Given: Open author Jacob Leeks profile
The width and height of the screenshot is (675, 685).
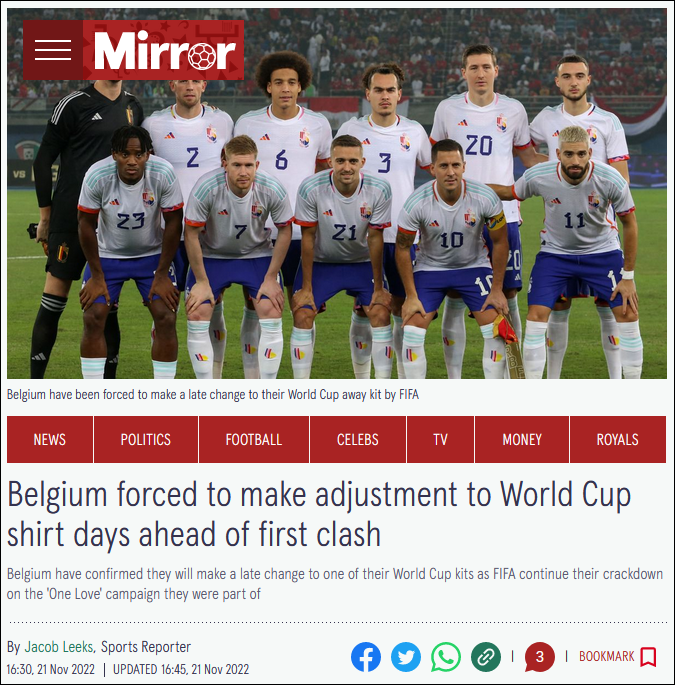Looking at the screenshot, I should pyautogui.click(x=59, y=647).
